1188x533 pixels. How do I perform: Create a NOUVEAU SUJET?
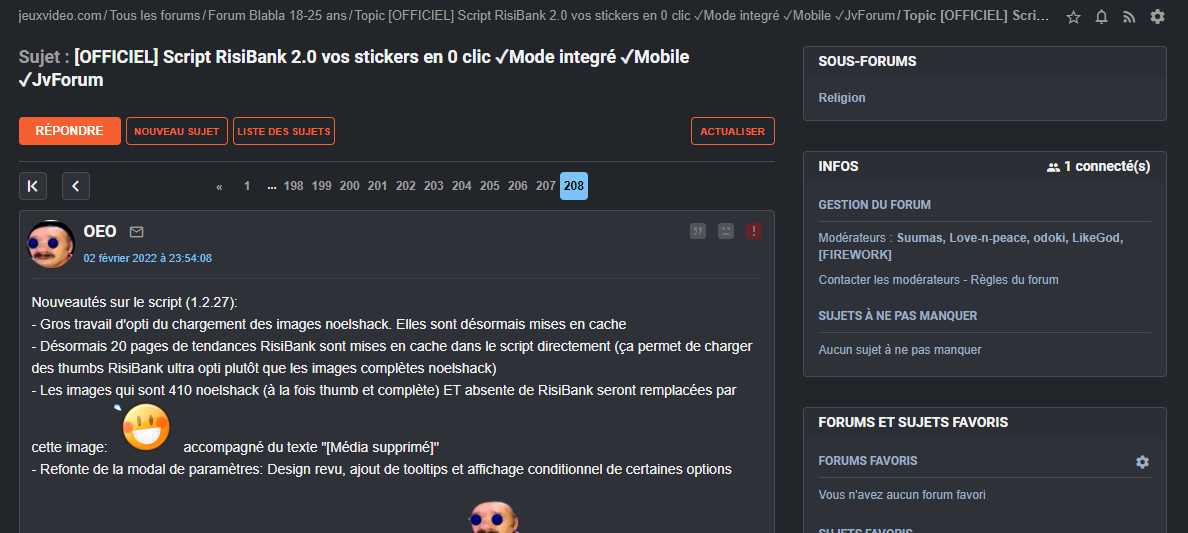coord(177,131)
